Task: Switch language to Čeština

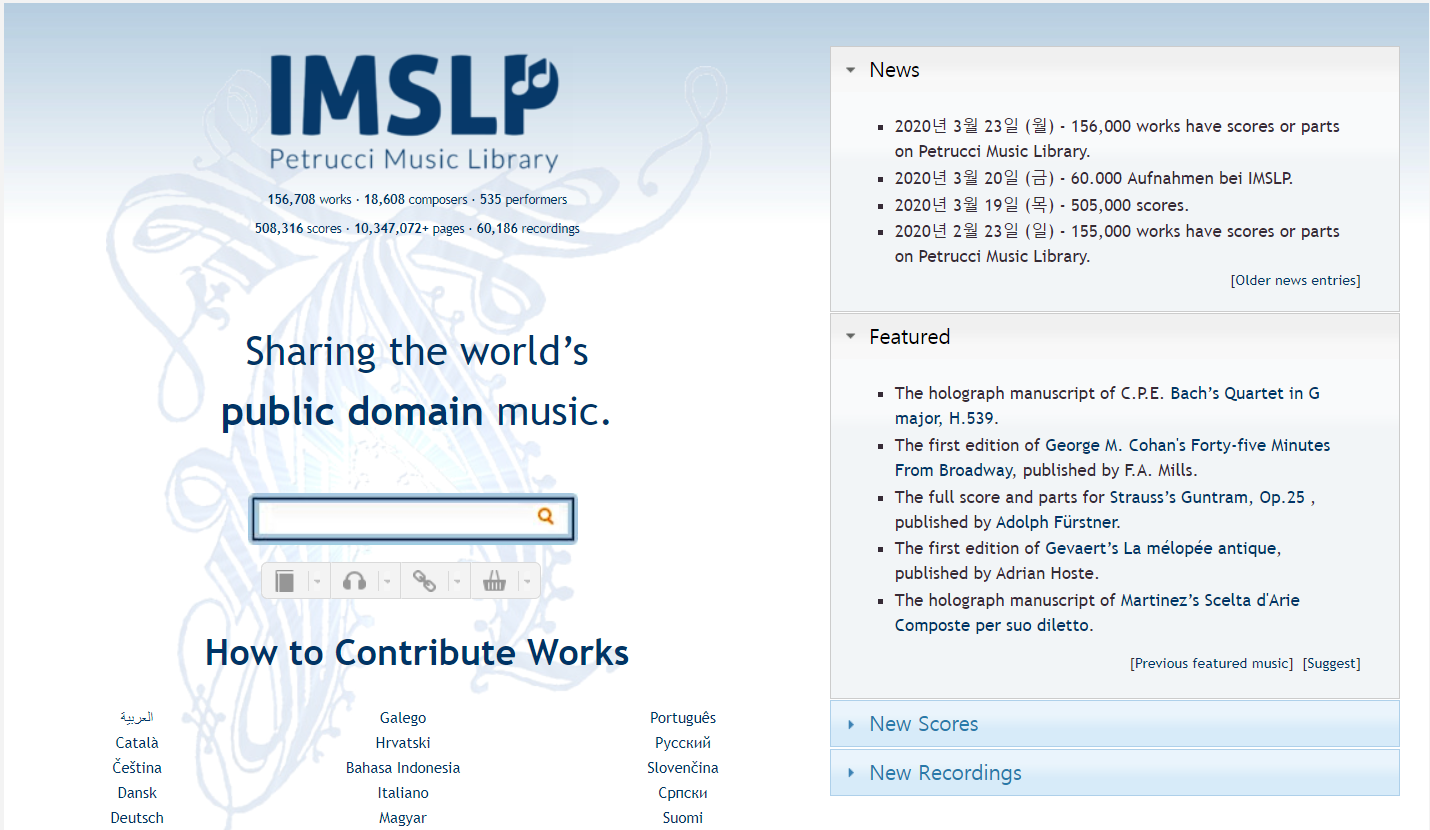Action: [x=137, y=768]
